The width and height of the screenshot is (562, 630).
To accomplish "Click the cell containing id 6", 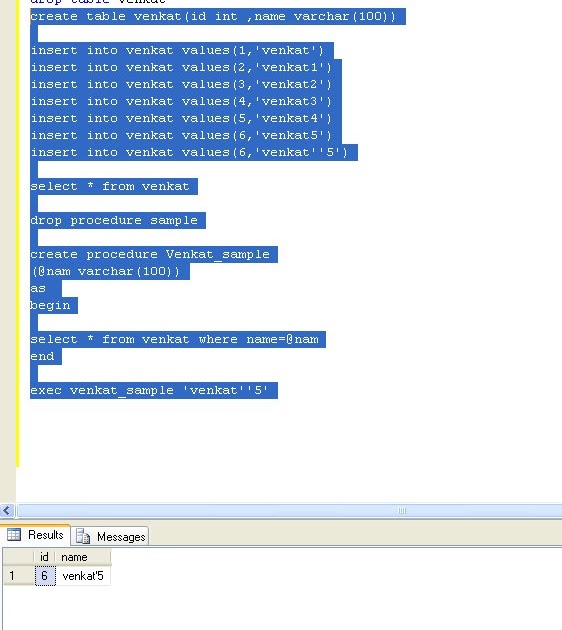I will [x=45, y=576].
